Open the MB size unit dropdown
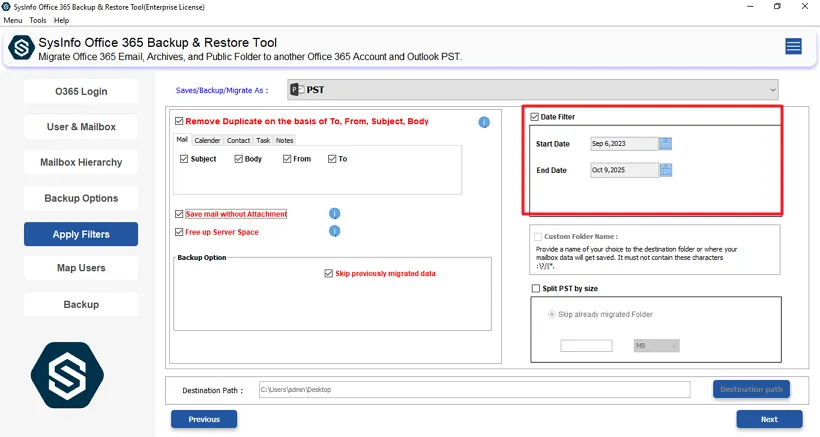The image size is (820, 437). click(x=656, y=346)
